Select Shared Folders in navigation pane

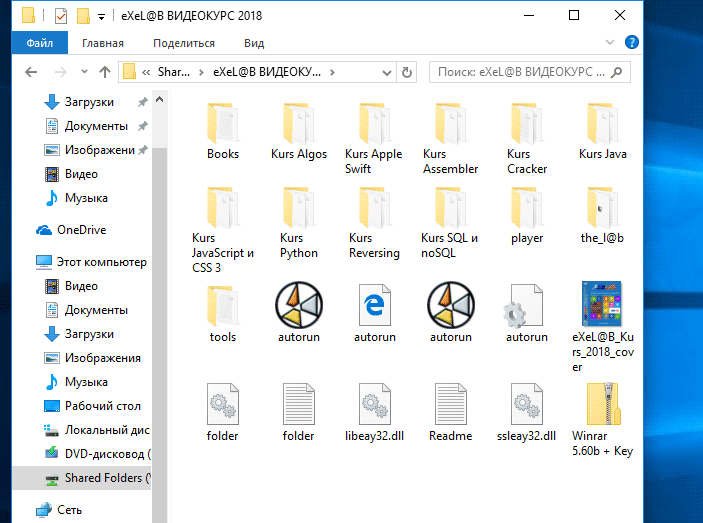[82, 478]
